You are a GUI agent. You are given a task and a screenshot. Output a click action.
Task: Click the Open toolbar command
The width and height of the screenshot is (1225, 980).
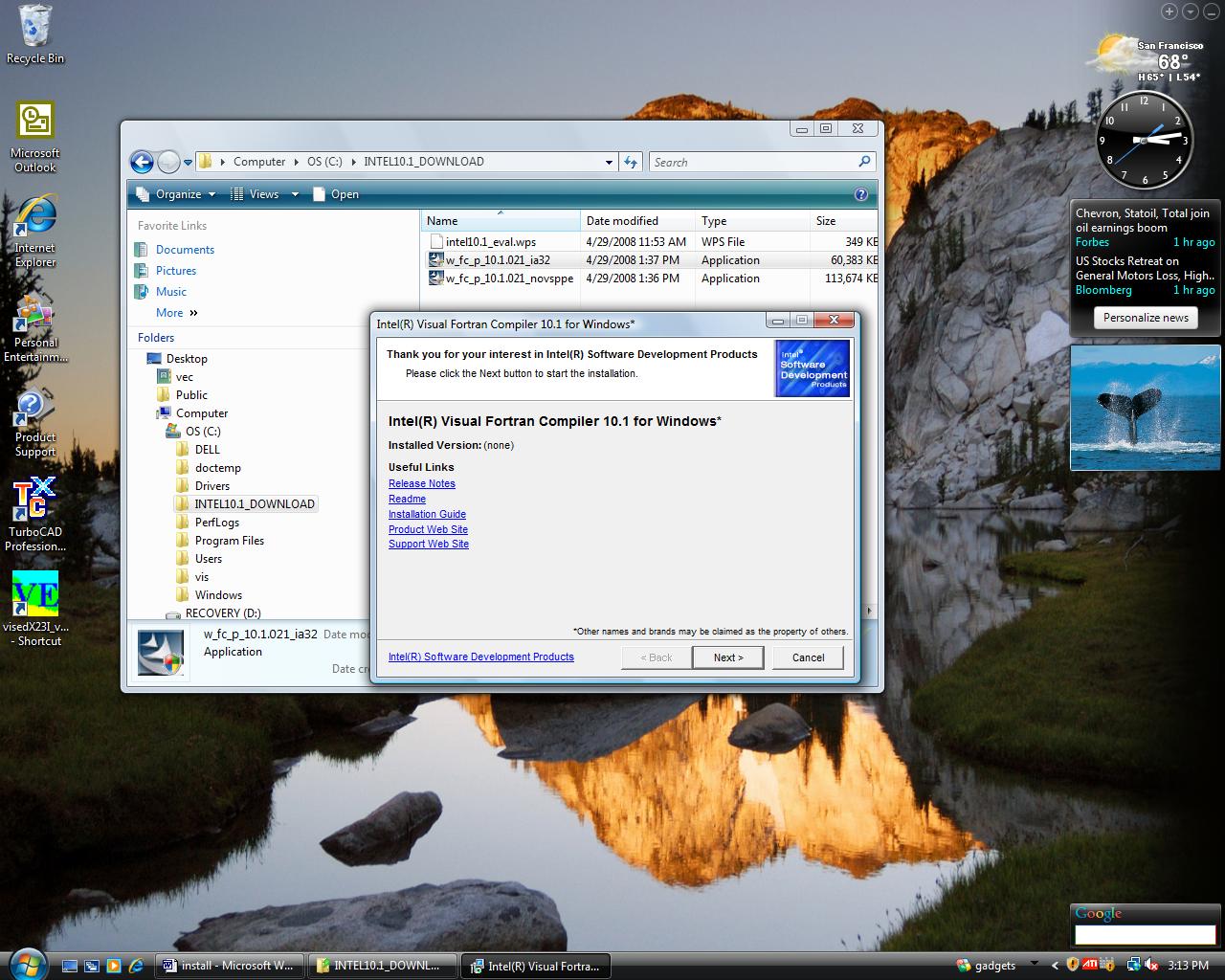(335, 194)
